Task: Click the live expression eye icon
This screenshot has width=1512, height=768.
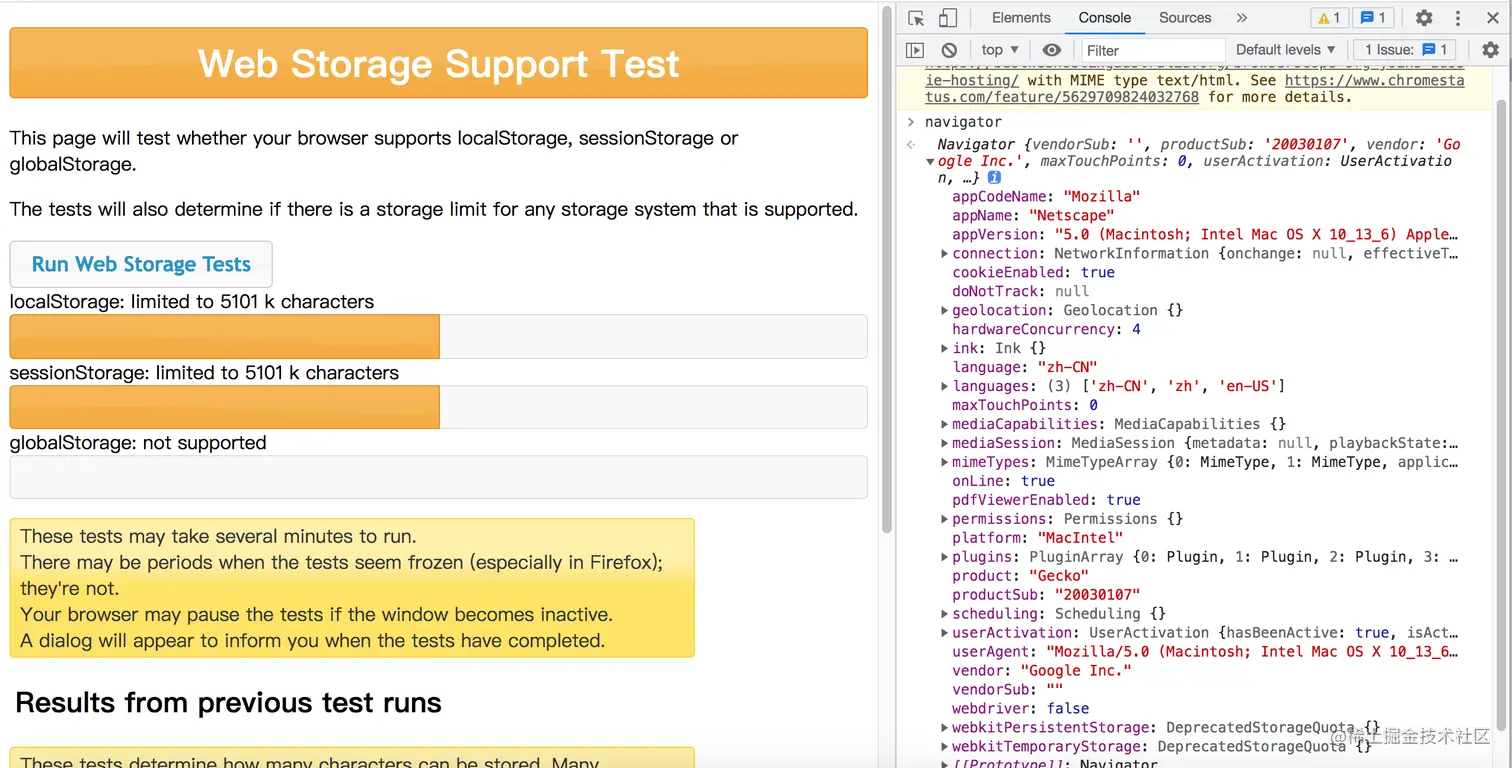Action: pos(1051,50)
